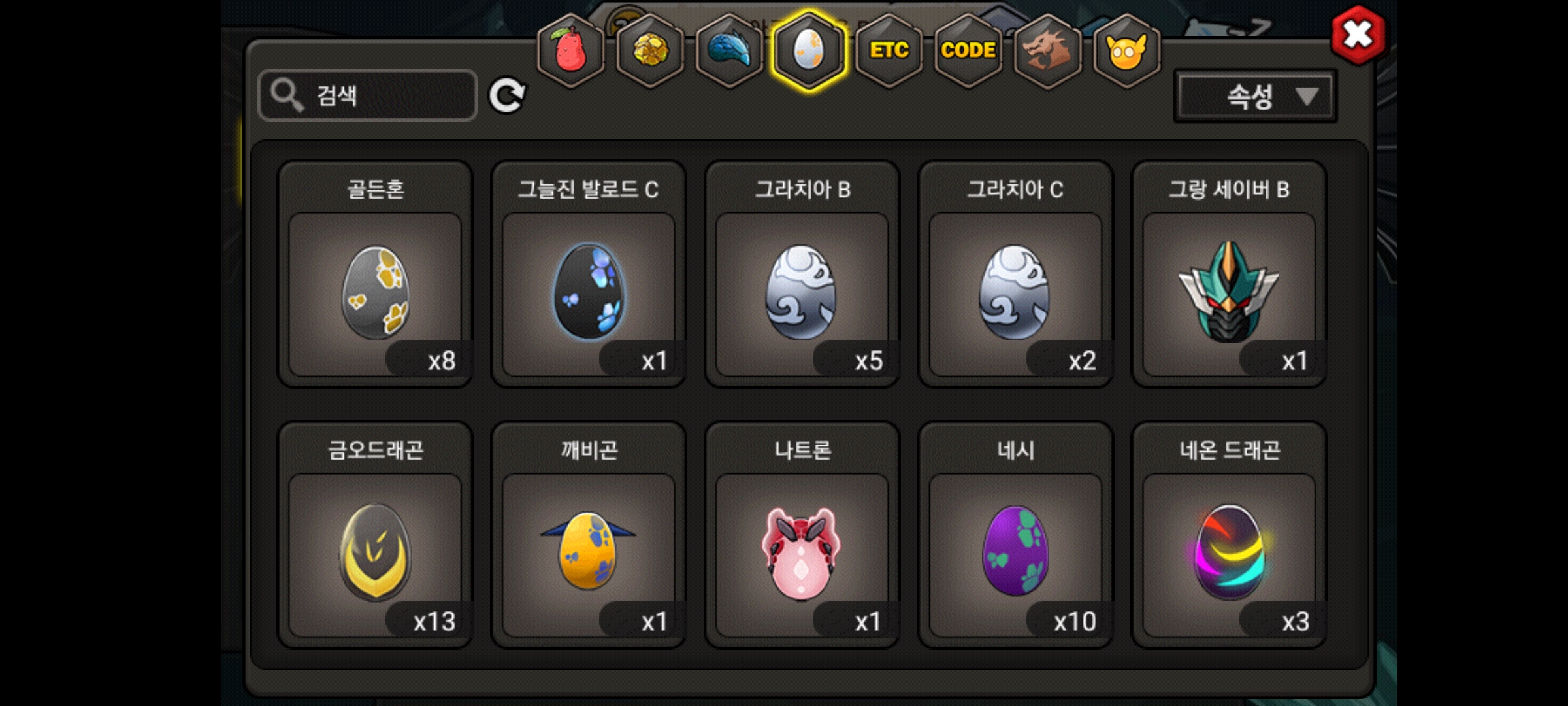Pick the 네온 드래곤 egg

pos(1229,535)
